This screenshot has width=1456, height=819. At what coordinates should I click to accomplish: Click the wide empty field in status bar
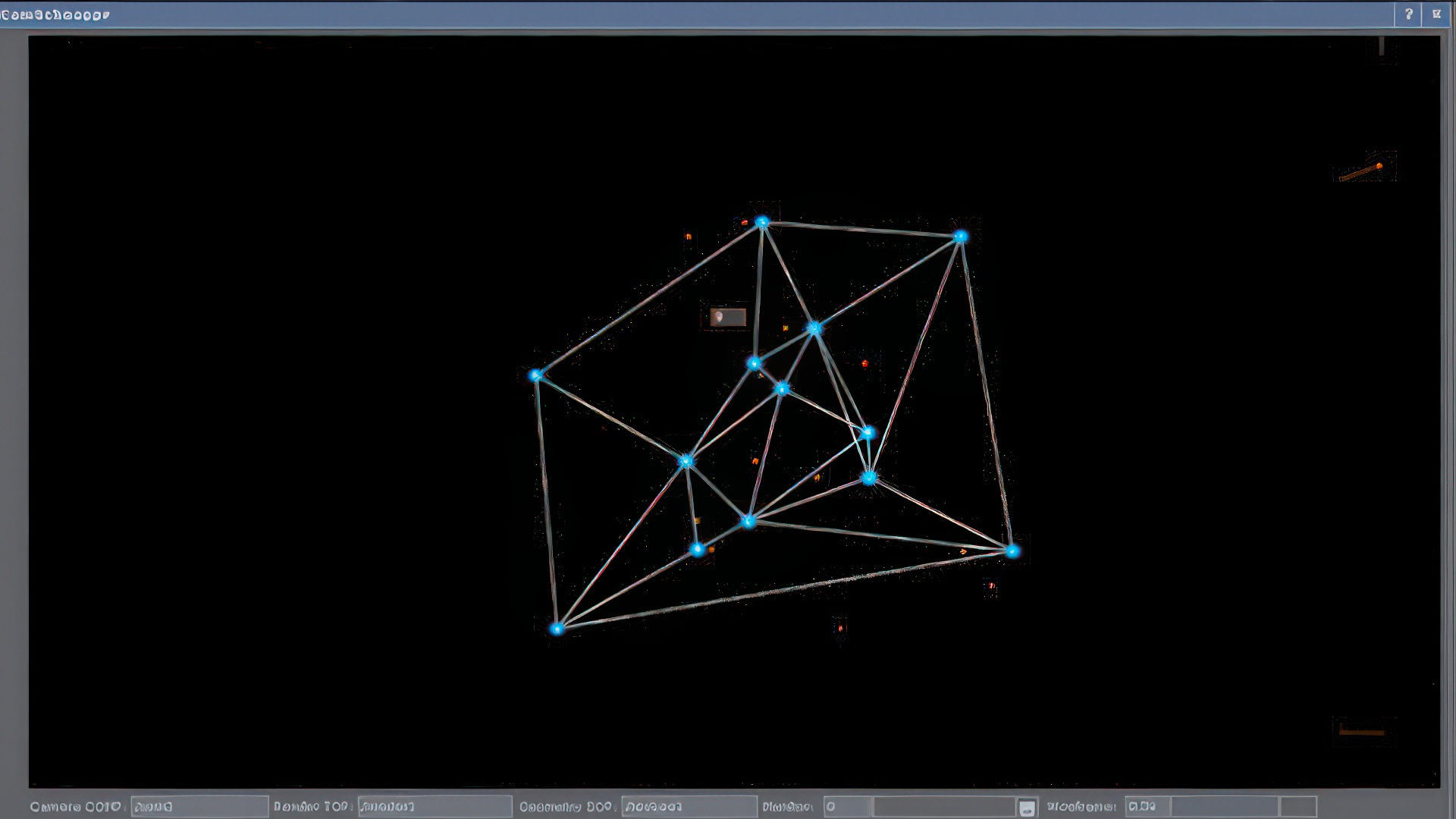943,807
